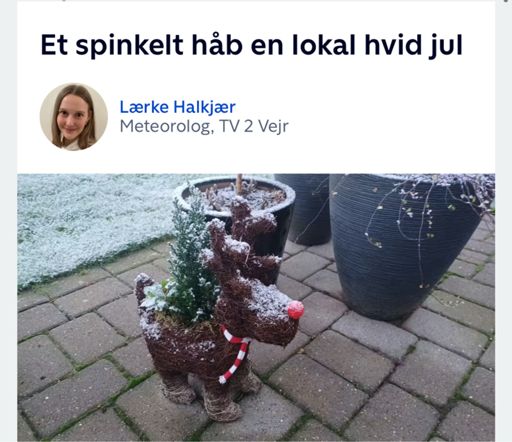The width and height of the screenshot is (512, 442).
Task: Click the red and white striped scarf
Action: tap(234, 353)
